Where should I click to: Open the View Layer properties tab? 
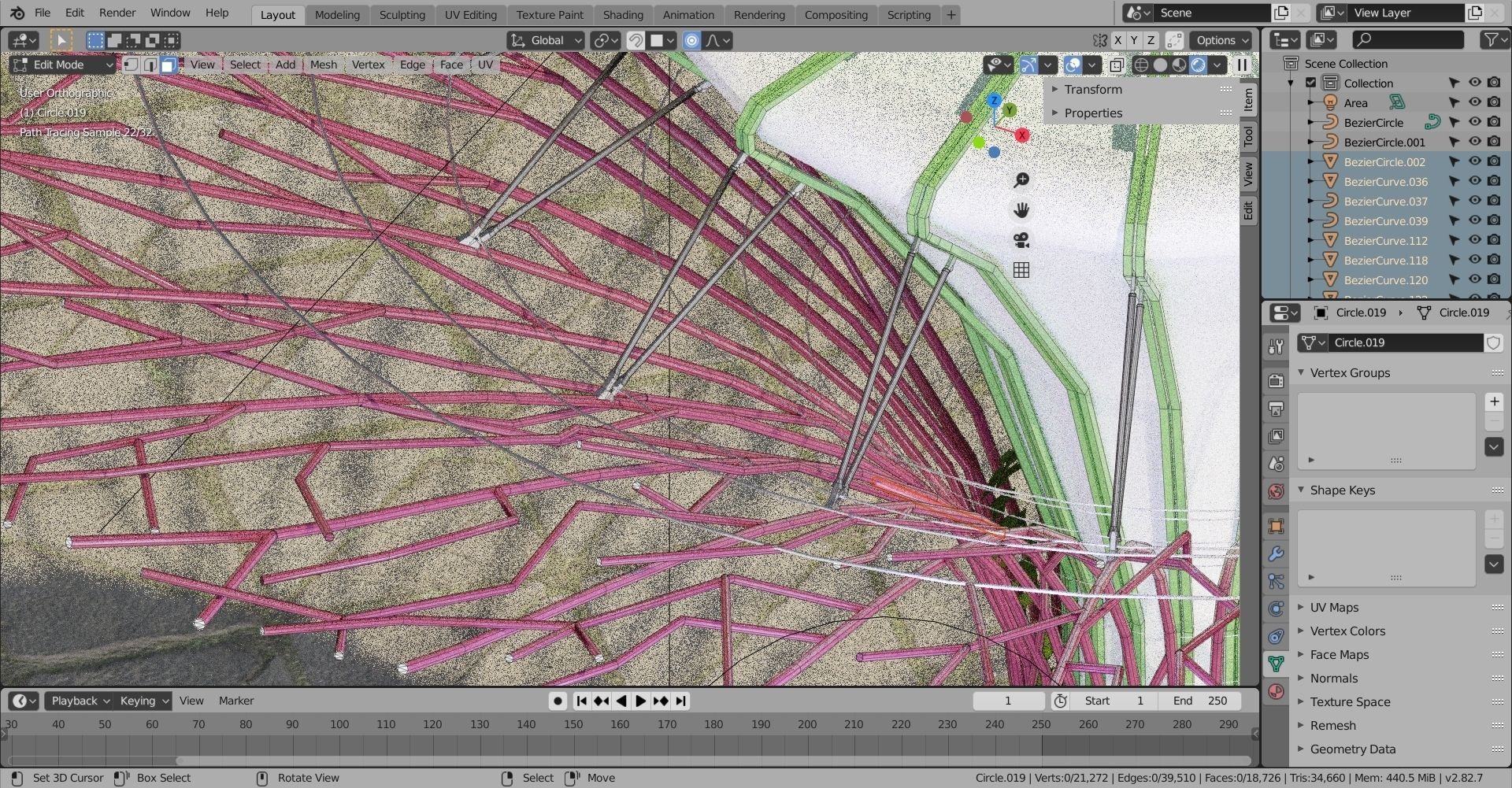point(1276,436)
